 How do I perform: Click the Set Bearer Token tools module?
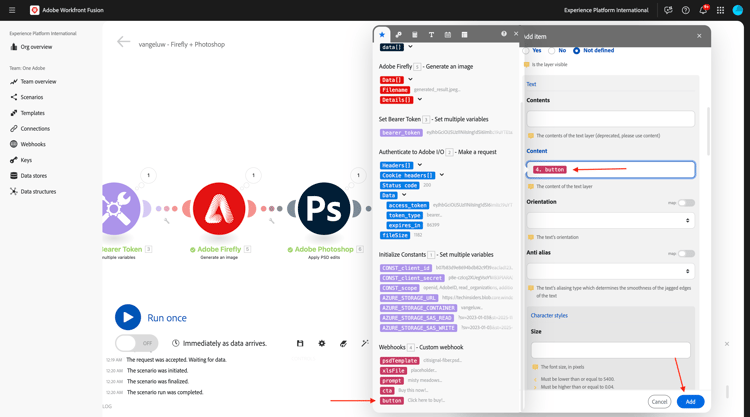117,208
